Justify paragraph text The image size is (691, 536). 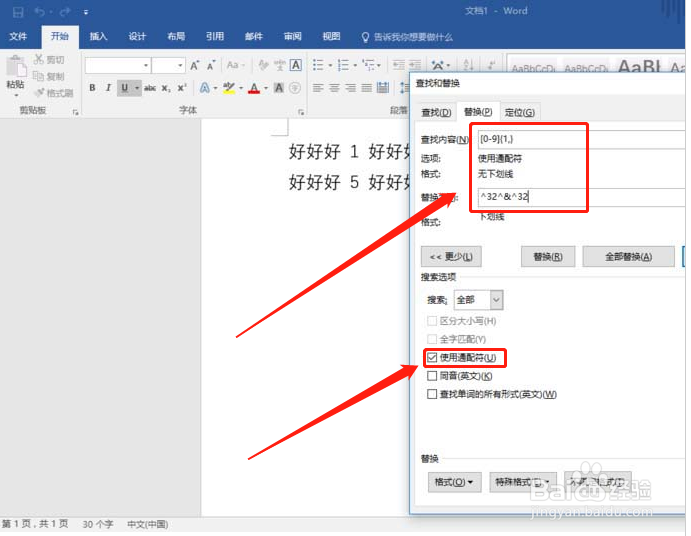(x=367, y=88)
